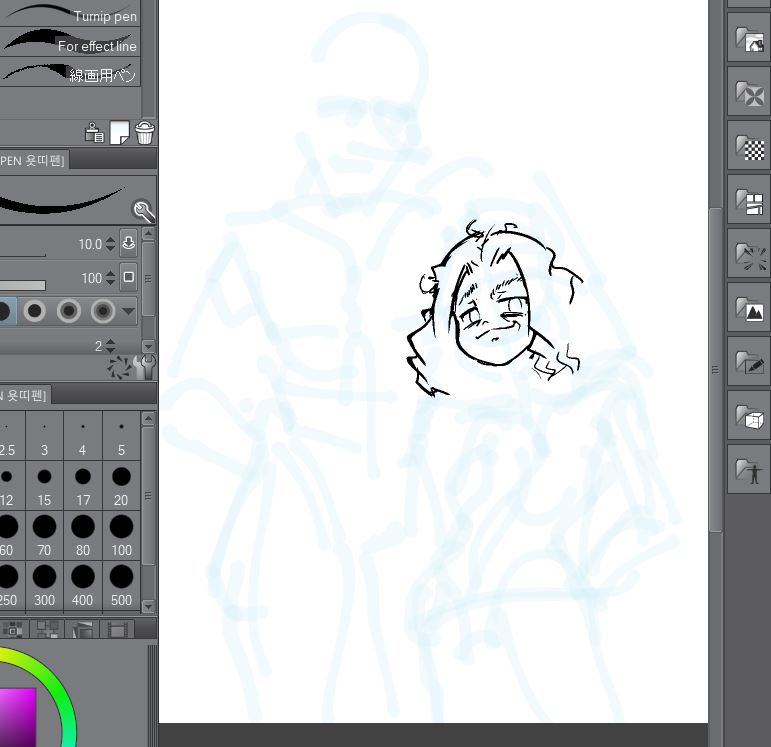Click the canvas vertical scrollbar handle
This screenshot has width=771, height=747.
pyautogui.click(x=715, y=369)
